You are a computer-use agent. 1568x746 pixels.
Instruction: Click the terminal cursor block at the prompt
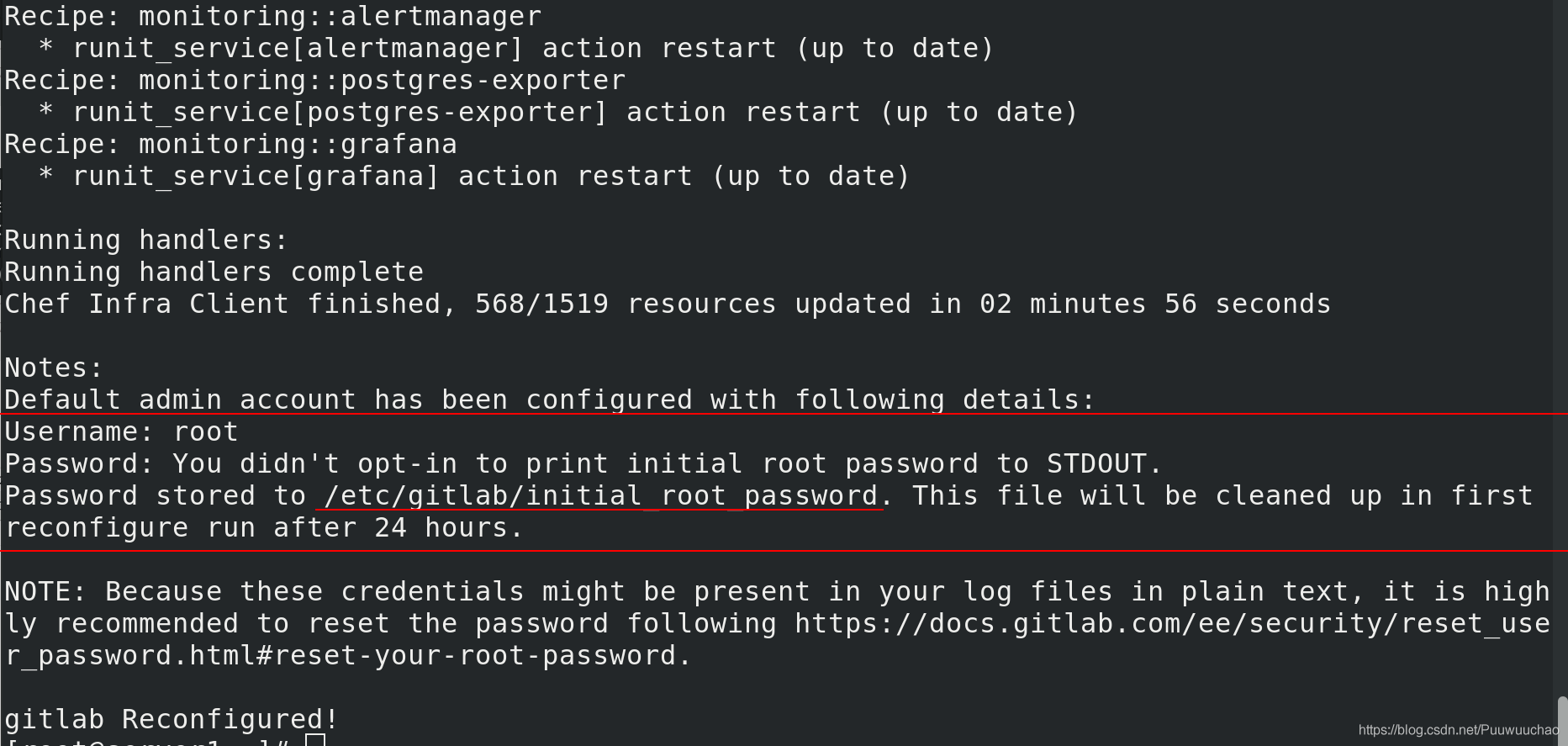tap(315, 740)
